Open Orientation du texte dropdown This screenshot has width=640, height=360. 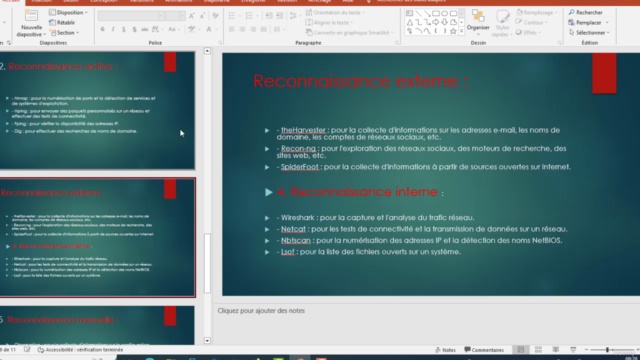[x=335, y=13]
